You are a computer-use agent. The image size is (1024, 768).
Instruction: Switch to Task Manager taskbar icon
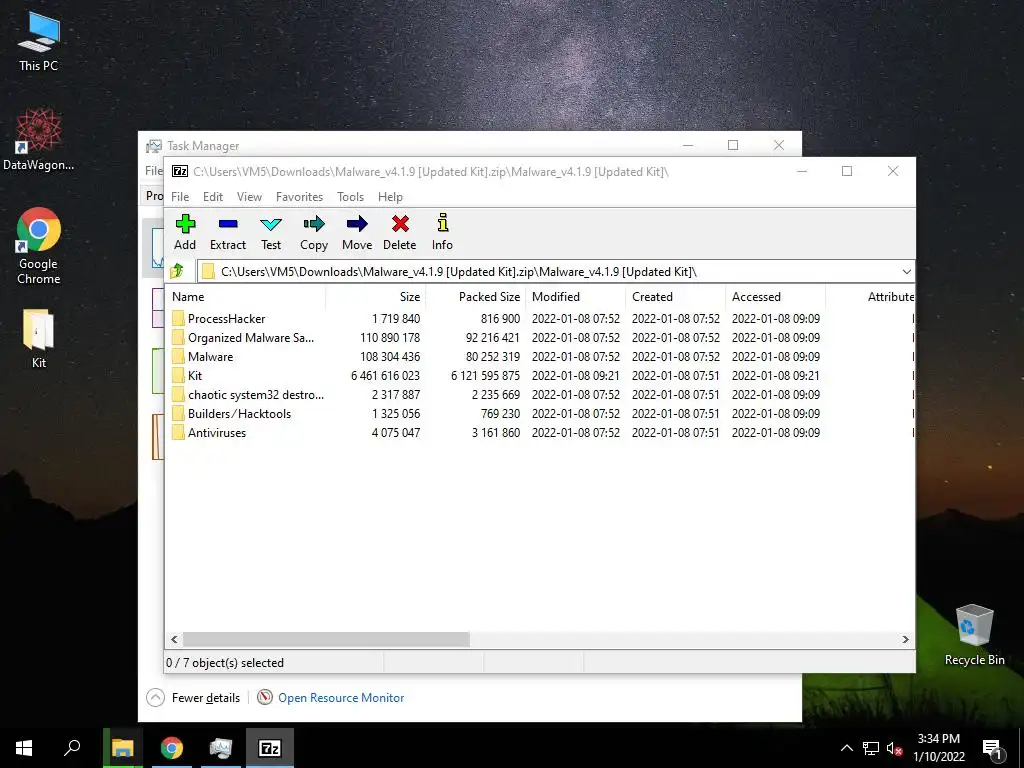pyautogui.click(x=221, y=748)
